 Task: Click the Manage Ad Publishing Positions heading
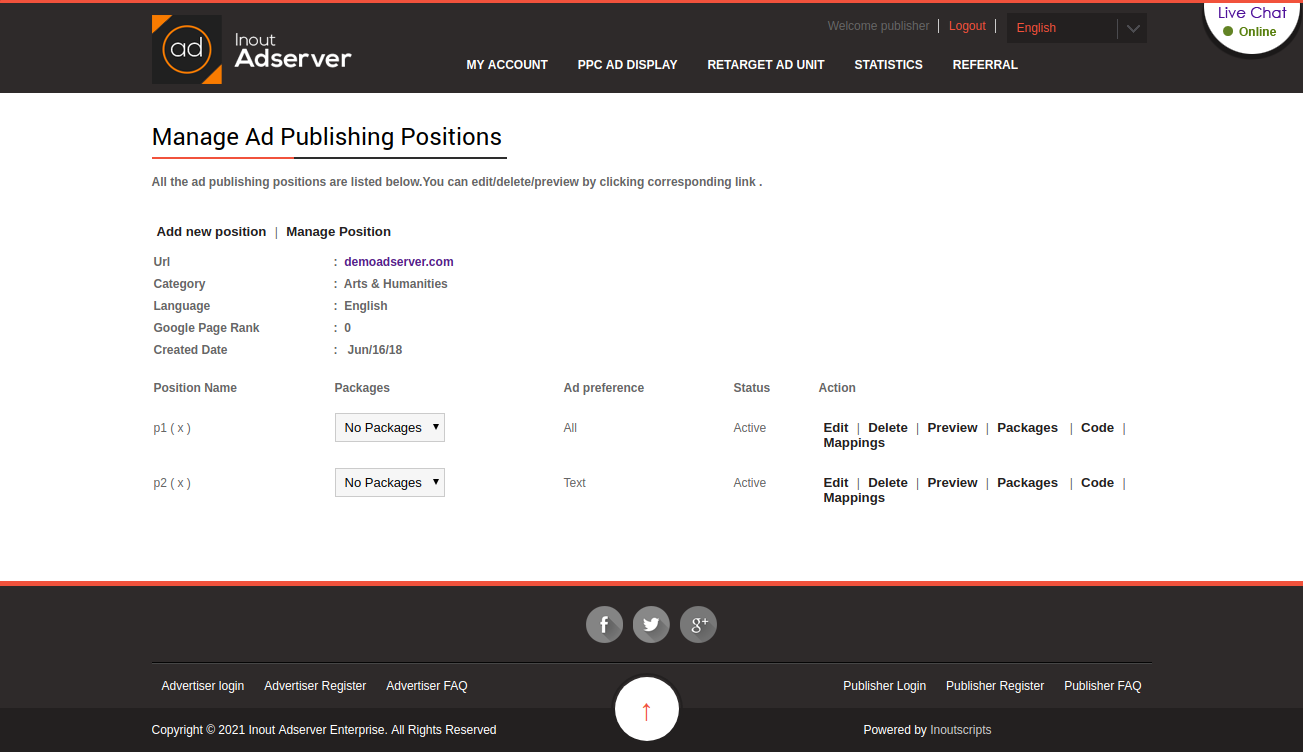(327, 137)
